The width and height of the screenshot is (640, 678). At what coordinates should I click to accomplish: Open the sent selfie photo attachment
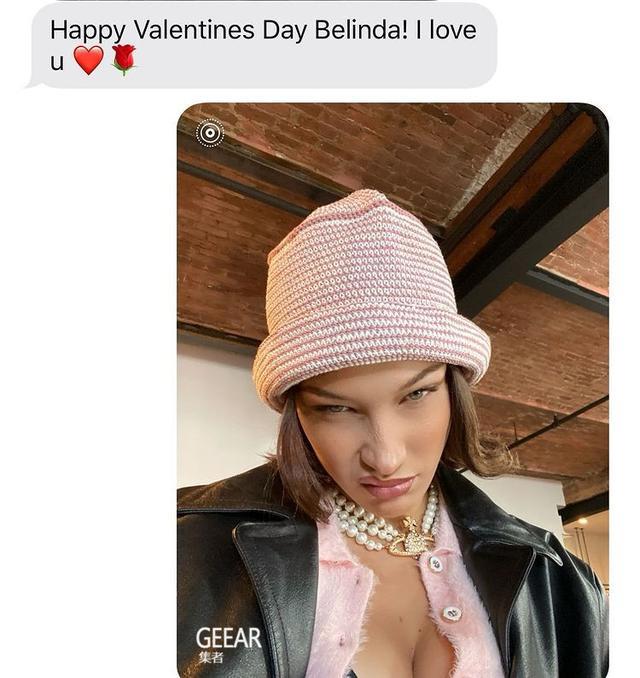click(x=393, y=390)
